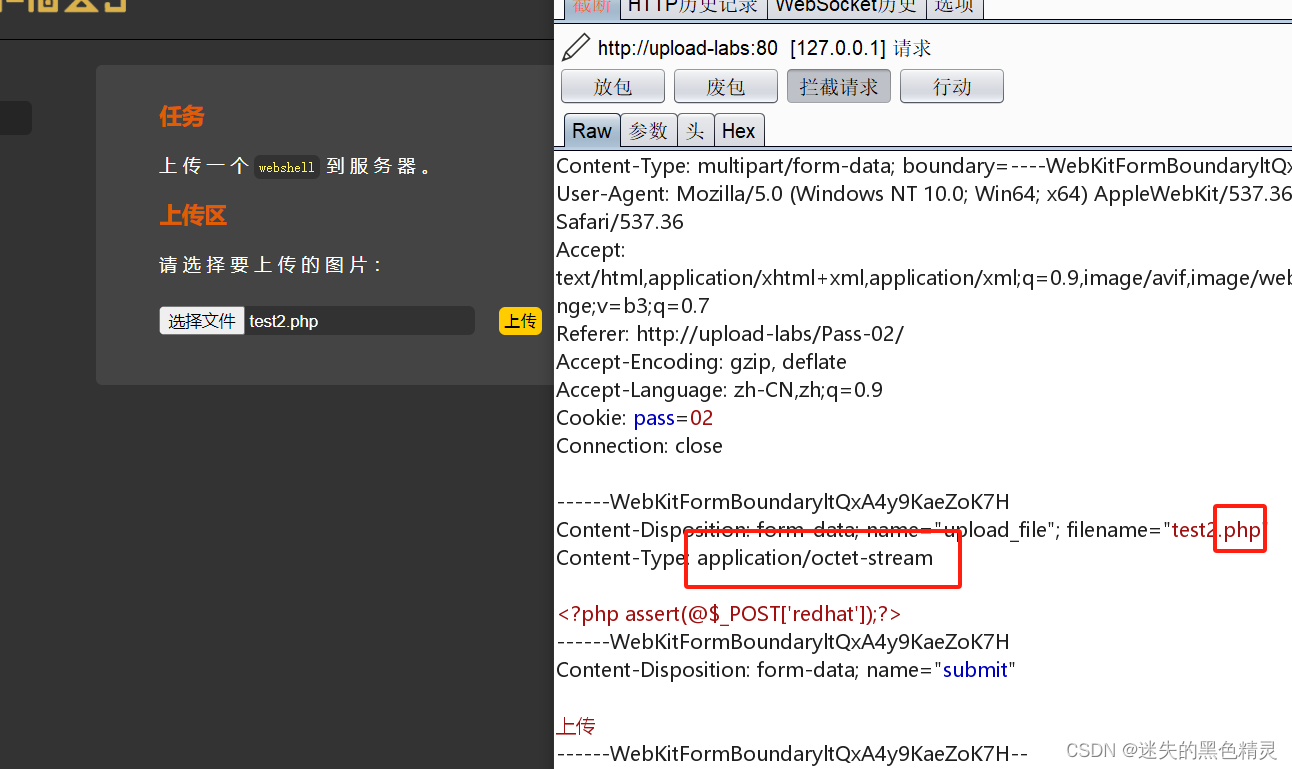Open the HTTP历史记录 tab

(x=692, y=7)
